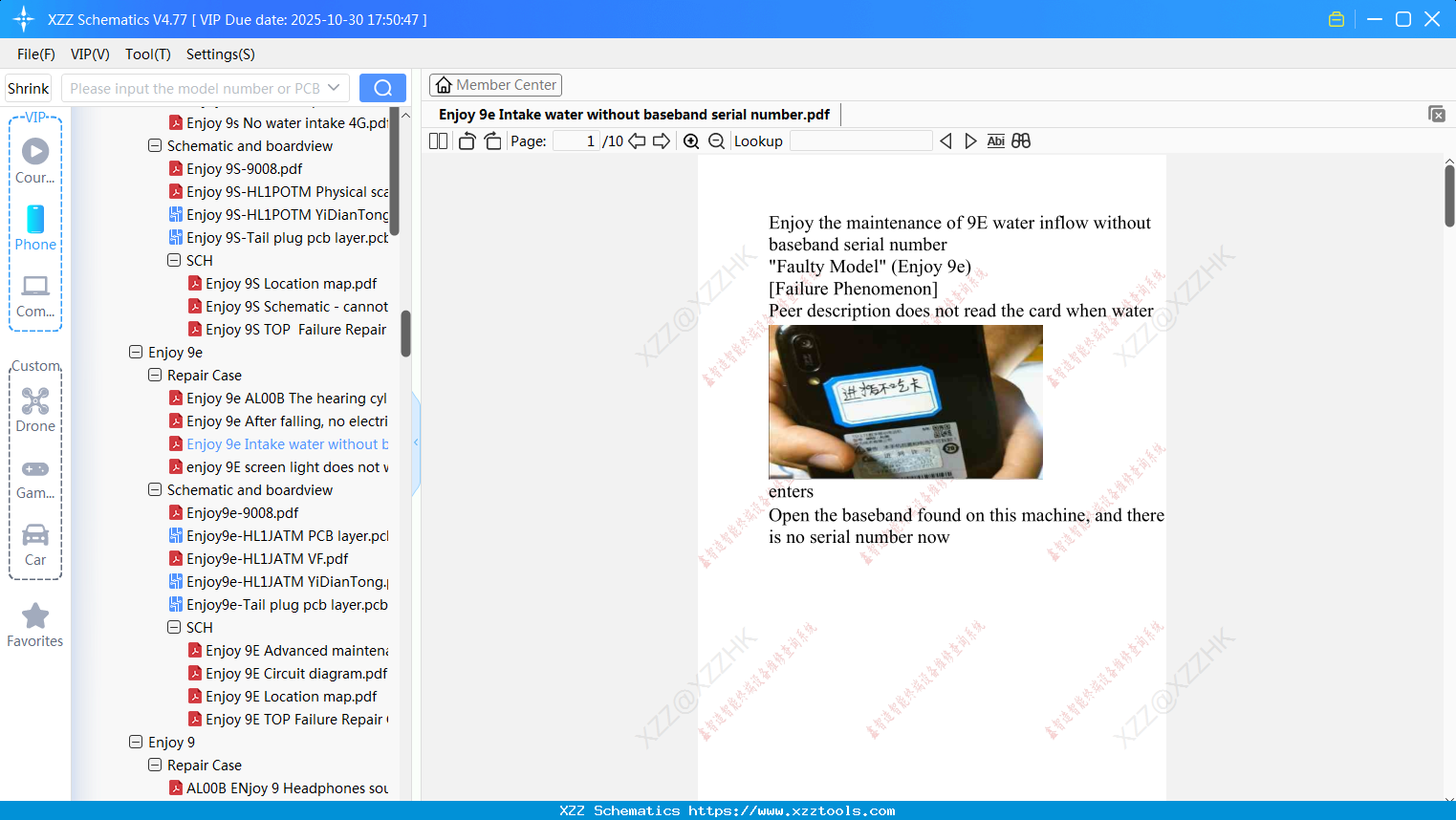Click the Page number field
This screenshot has height=820, width=1456.
pos(576,140)
